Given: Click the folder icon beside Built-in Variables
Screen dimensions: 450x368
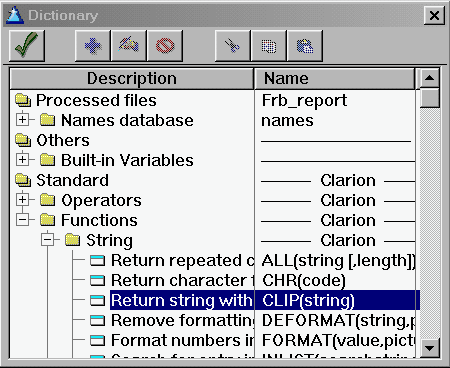Looking at the screenshot, I should (x=48, y=160).
